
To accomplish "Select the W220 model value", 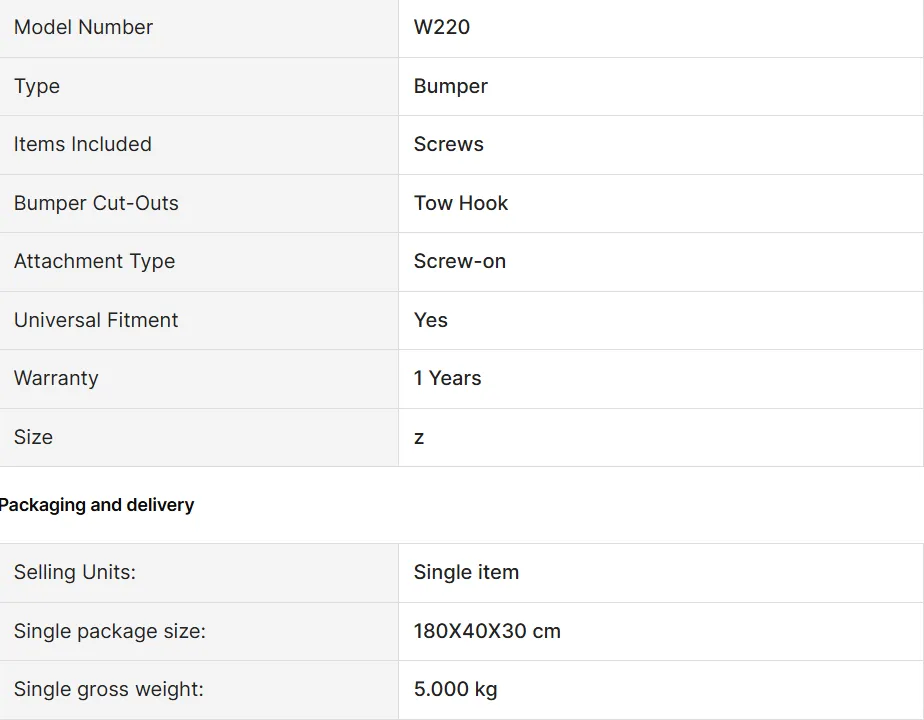I will [442, 28].
